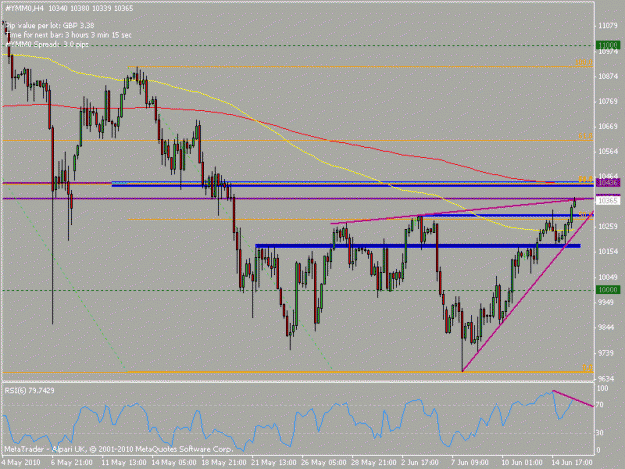The width and height of the screenshot is (625, 469).
Task: Click the Fibonacci 0.0 level label
Action: pos(588,367)
